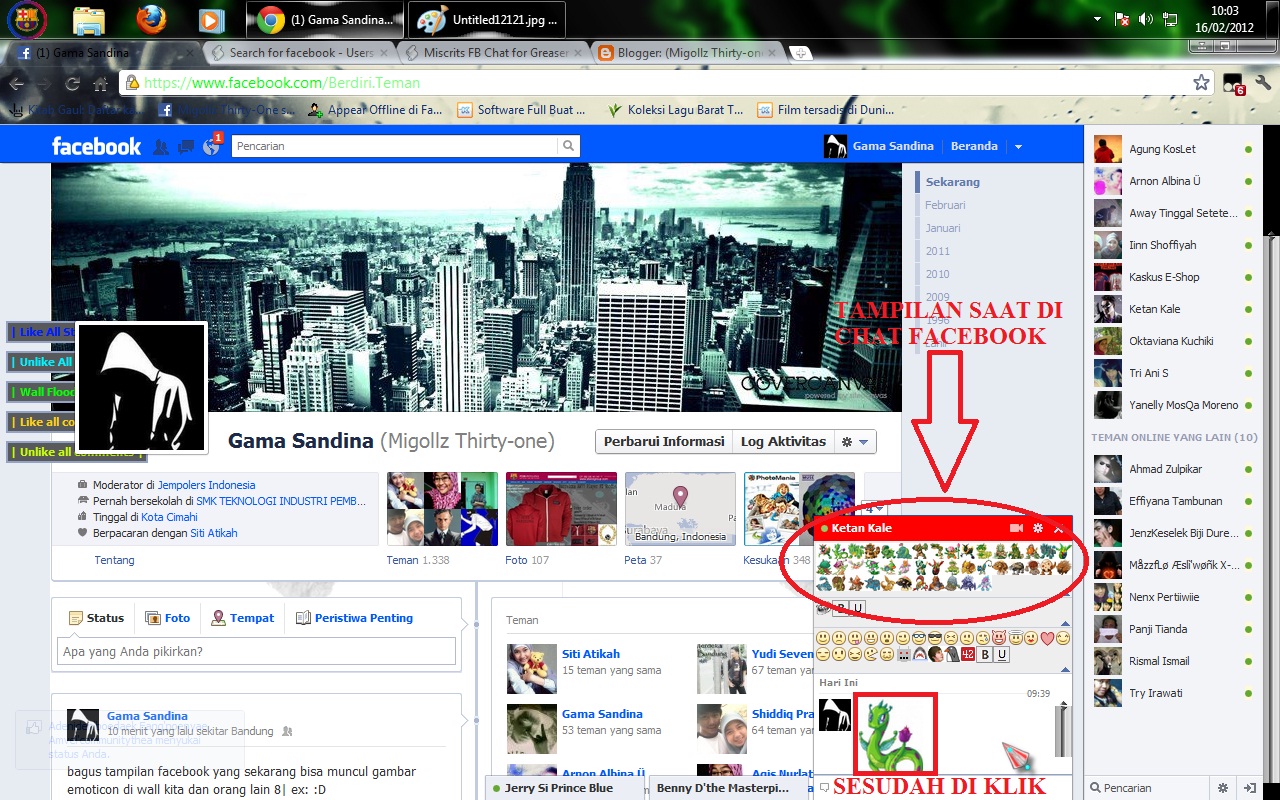Insert the heart emoticon in chat
This screenshot has width=1280, height=800.
tap(1047, 638)
